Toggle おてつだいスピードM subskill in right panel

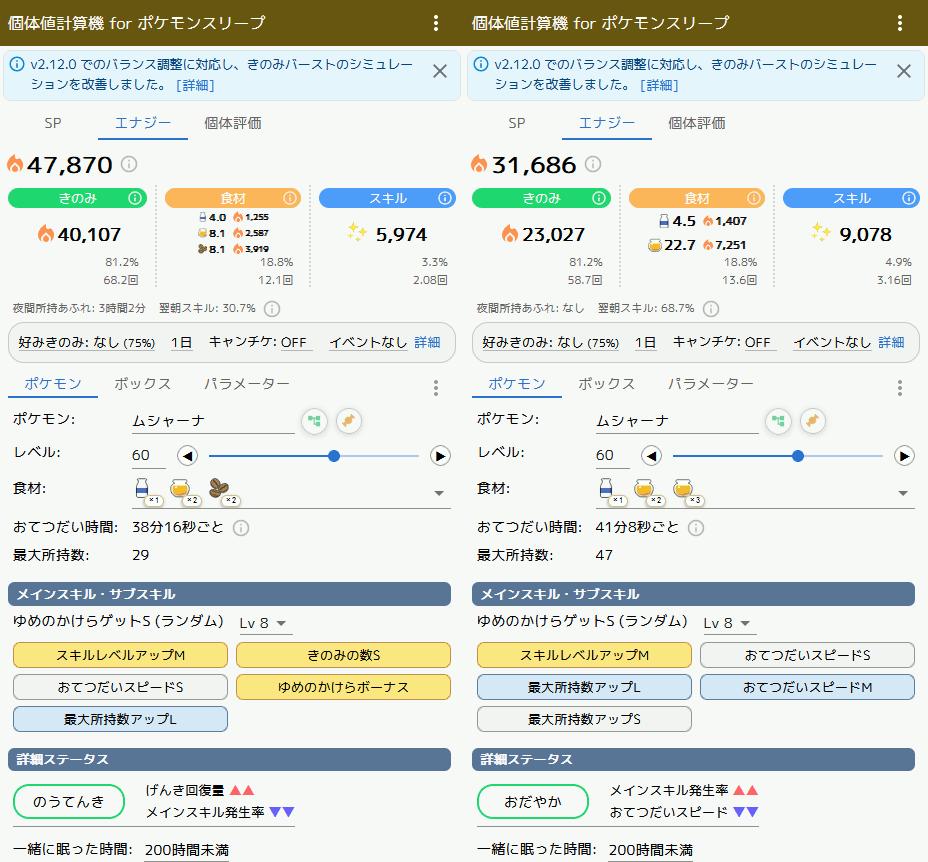pyautogui.click(x=807, y=687)
